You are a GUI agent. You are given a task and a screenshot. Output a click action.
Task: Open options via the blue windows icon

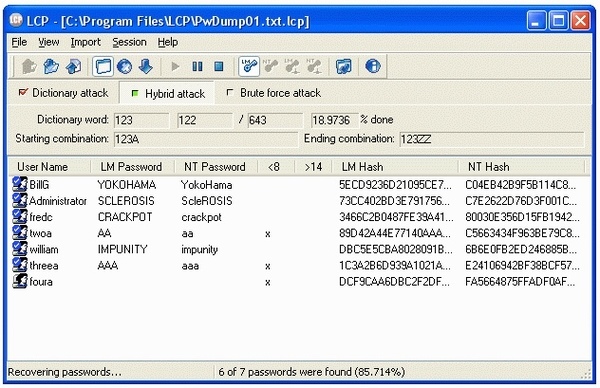pyautogui.click(x=343, y=67)
